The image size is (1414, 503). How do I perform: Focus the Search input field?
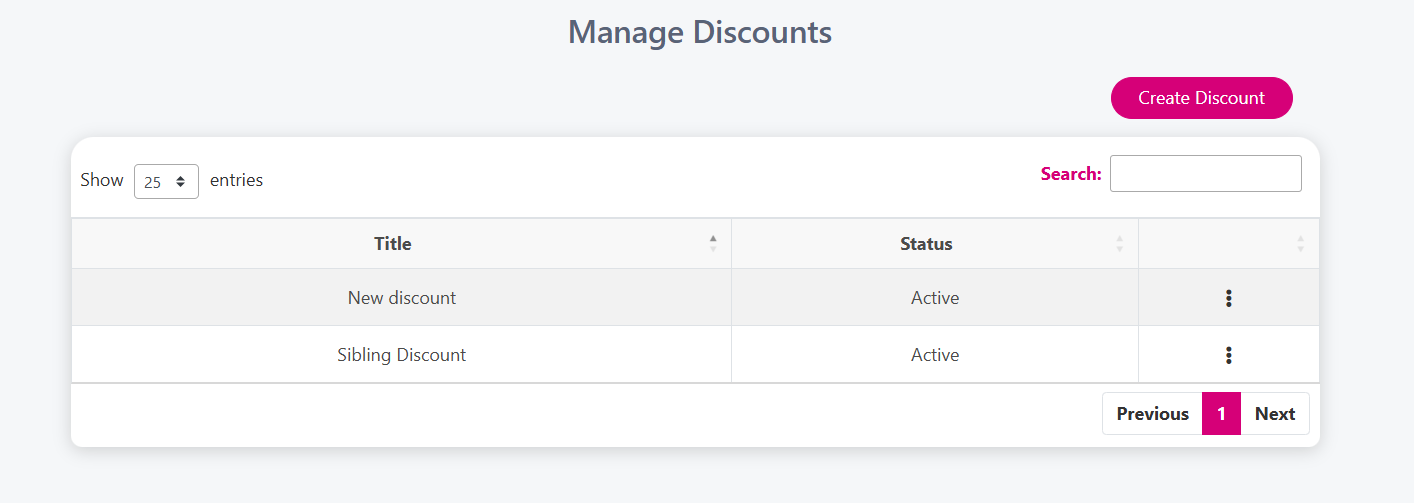1205,174
